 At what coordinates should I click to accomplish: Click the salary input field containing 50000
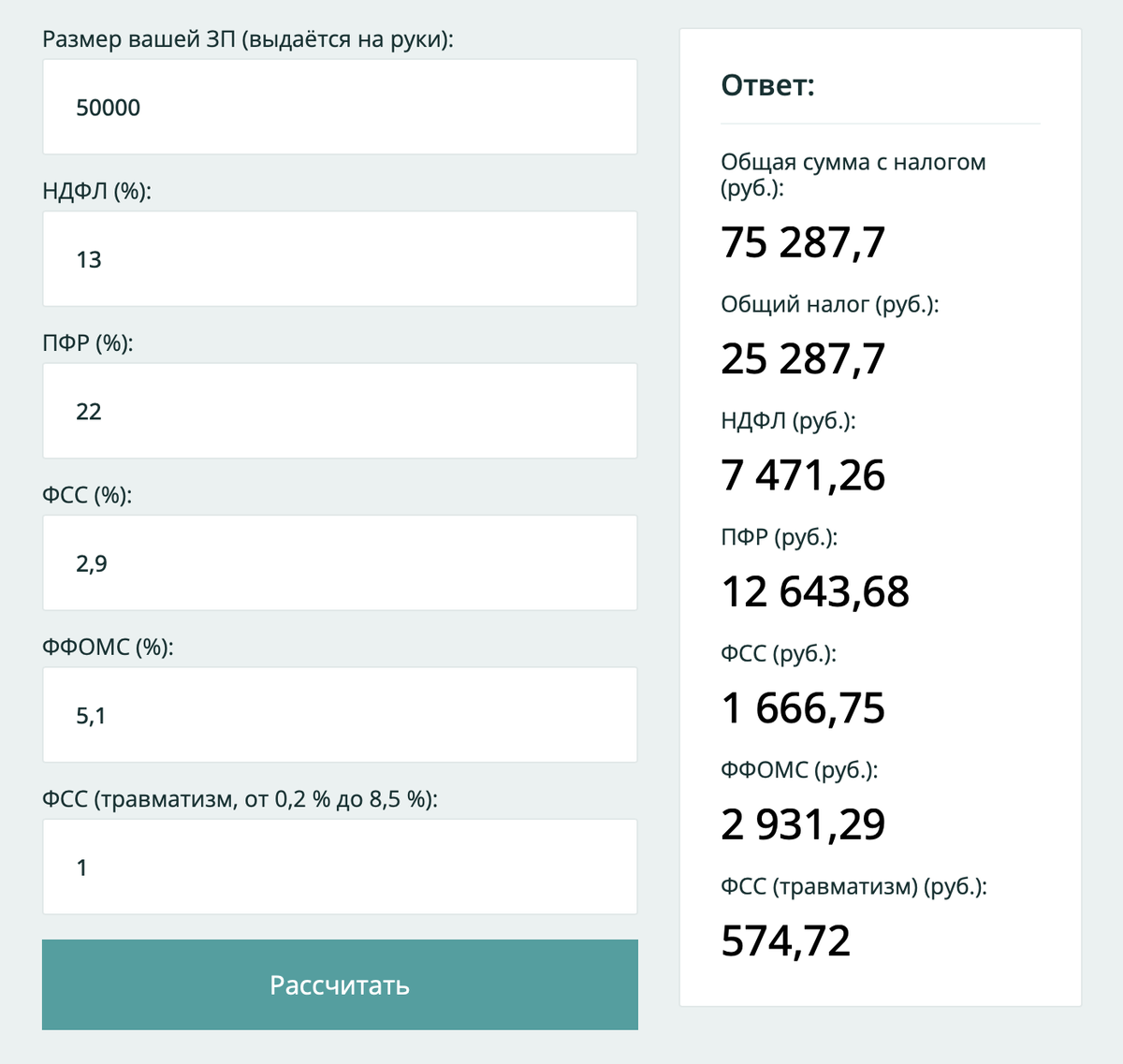coord(340,107)
